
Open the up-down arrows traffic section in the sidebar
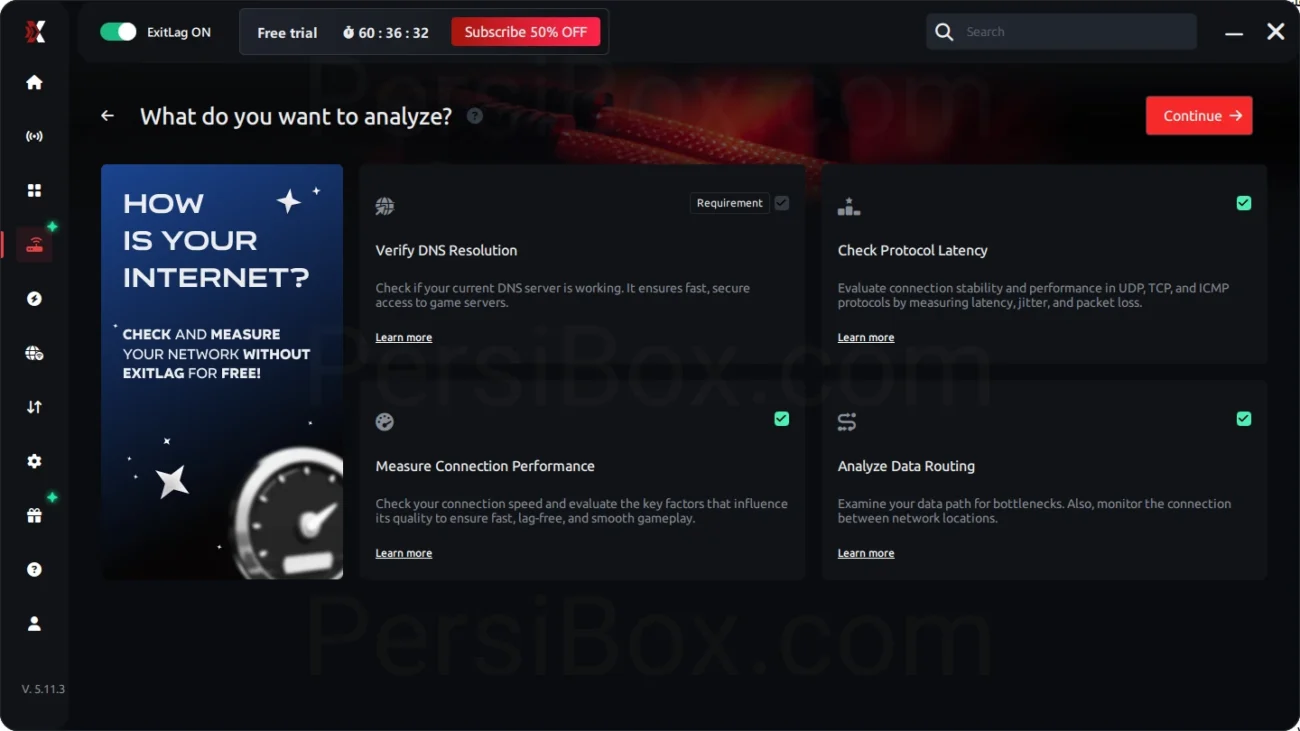34,407
